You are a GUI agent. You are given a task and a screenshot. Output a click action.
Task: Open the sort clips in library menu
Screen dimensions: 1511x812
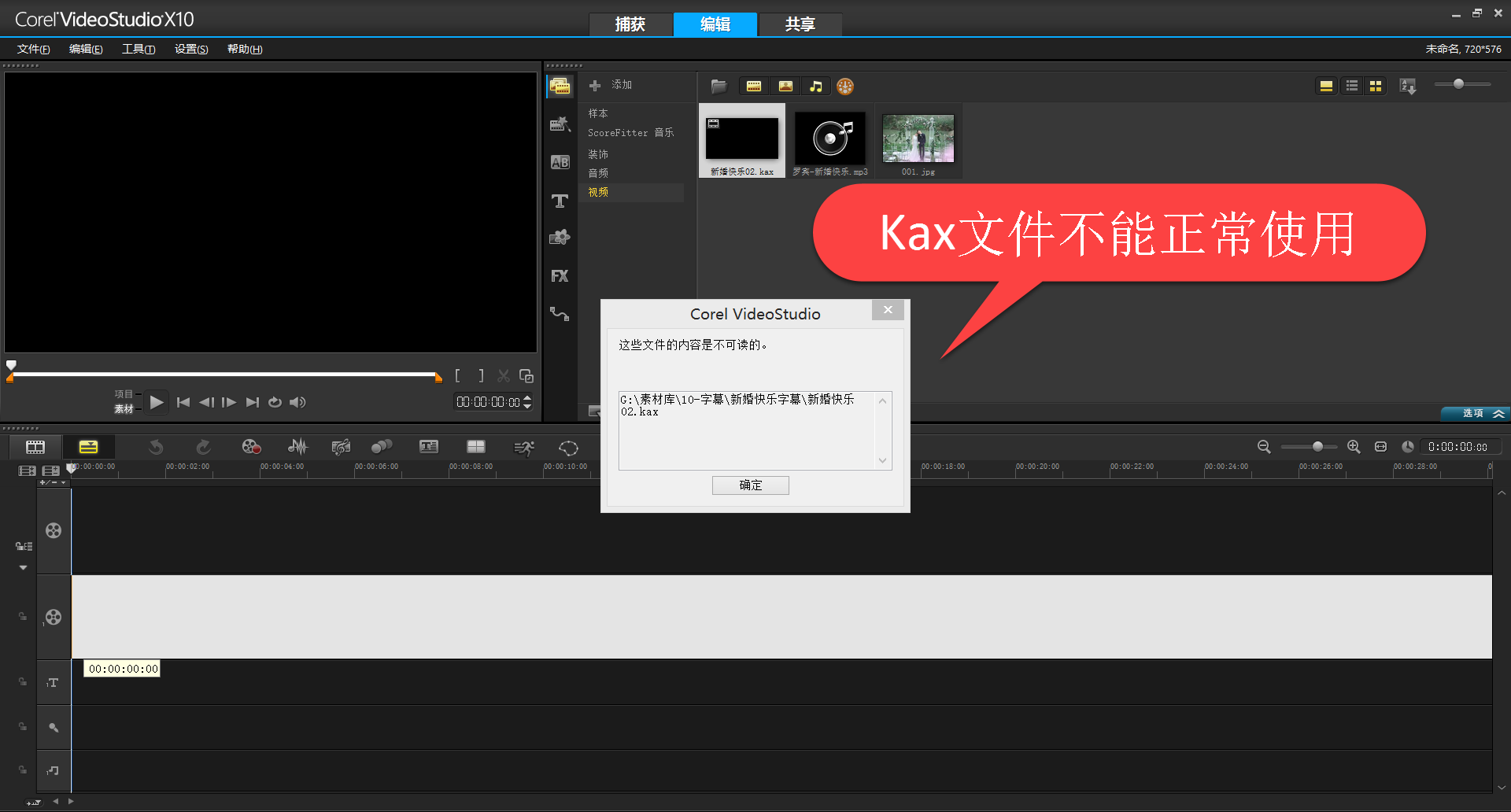click(1408, 86)
